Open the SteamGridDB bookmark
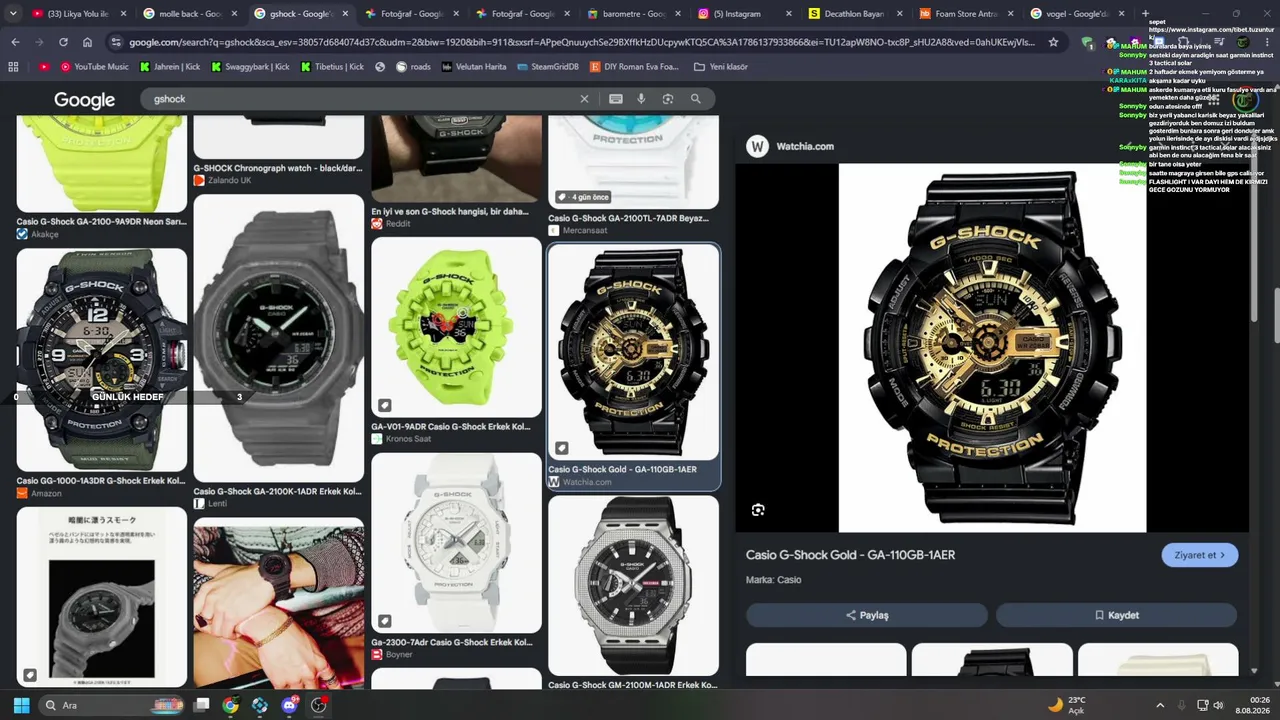 [x=548, y=67]
